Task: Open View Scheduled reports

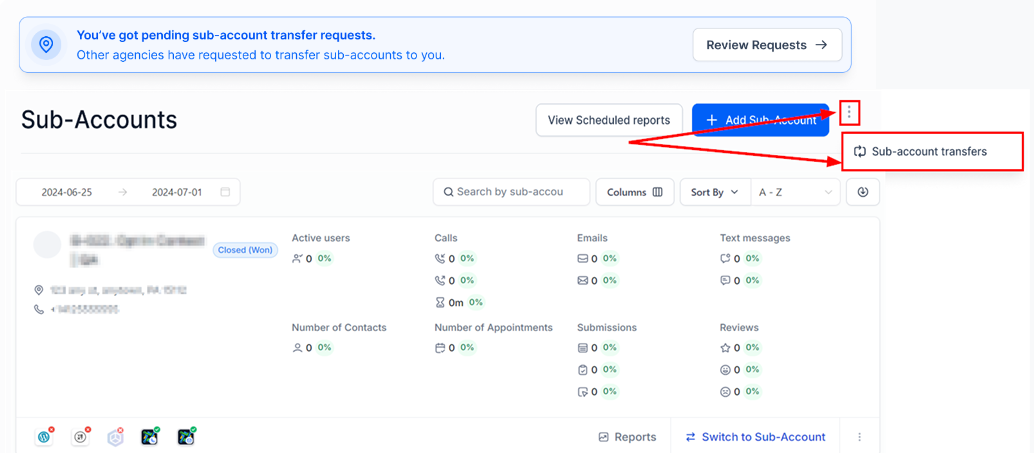Action: (609, 120)
